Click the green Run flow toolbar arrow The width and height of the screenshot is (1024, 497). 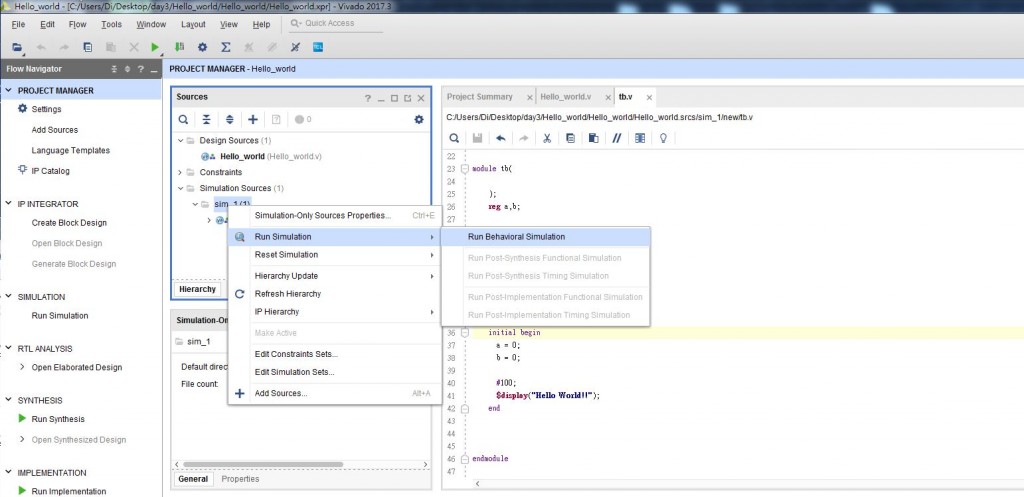pyautogui.click(x=155, y=47)
